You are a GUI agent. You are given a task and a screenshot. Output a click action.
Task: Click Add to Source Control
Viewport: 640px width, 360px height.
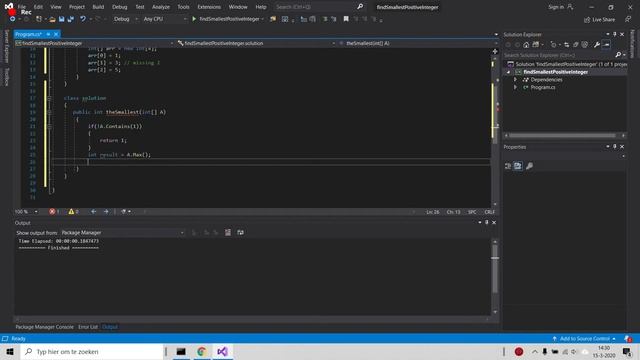[584, 339]
